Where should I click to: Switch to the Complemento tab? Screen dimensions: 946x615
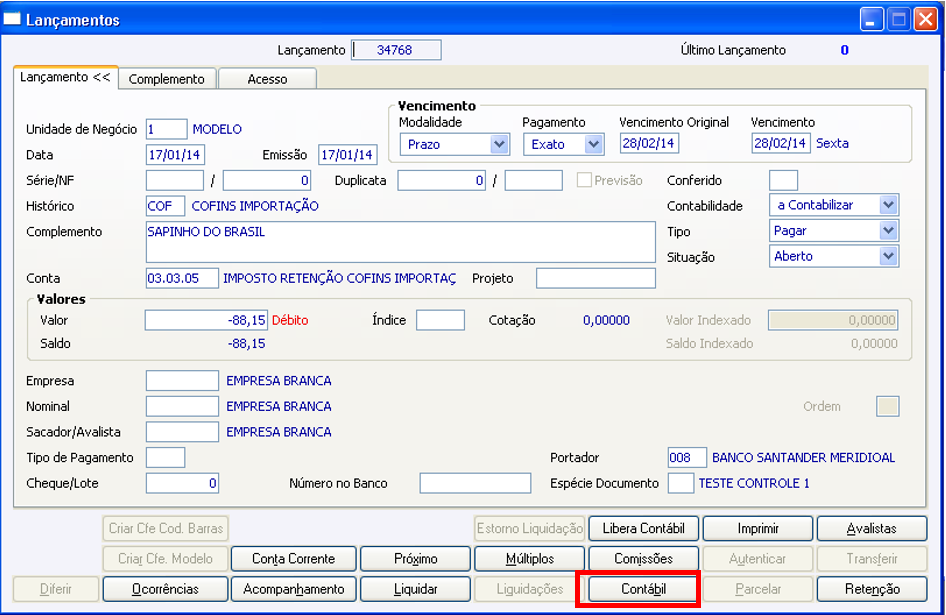[x=167, y=79]
